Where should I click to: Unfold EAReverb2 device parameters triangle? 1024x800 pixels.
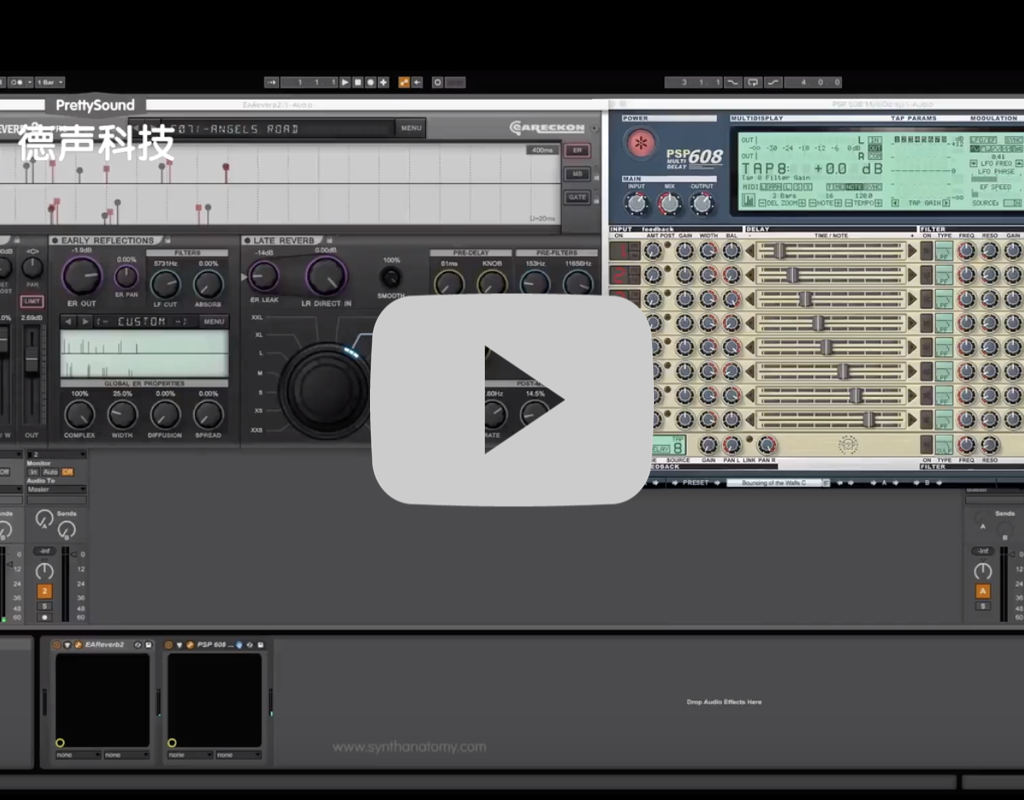pyautogui.click(x=67, y=645)
